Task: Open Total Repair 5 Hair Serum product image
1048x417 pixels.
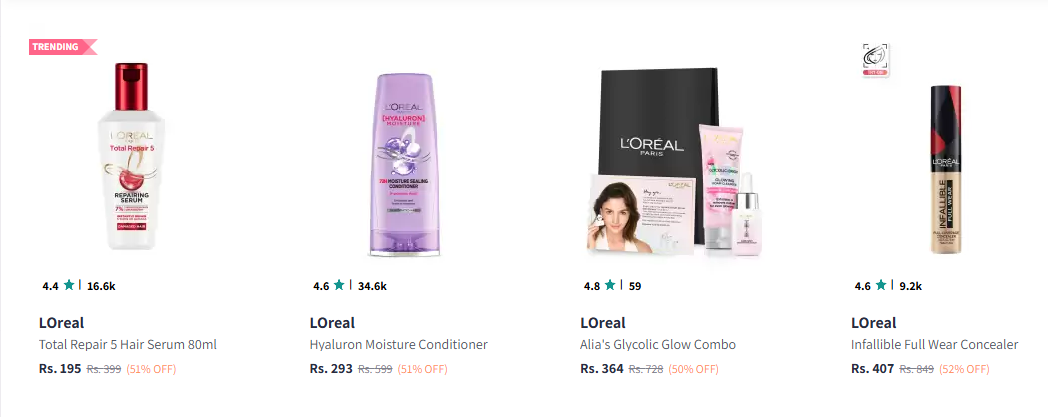Action: click(131, 156)
